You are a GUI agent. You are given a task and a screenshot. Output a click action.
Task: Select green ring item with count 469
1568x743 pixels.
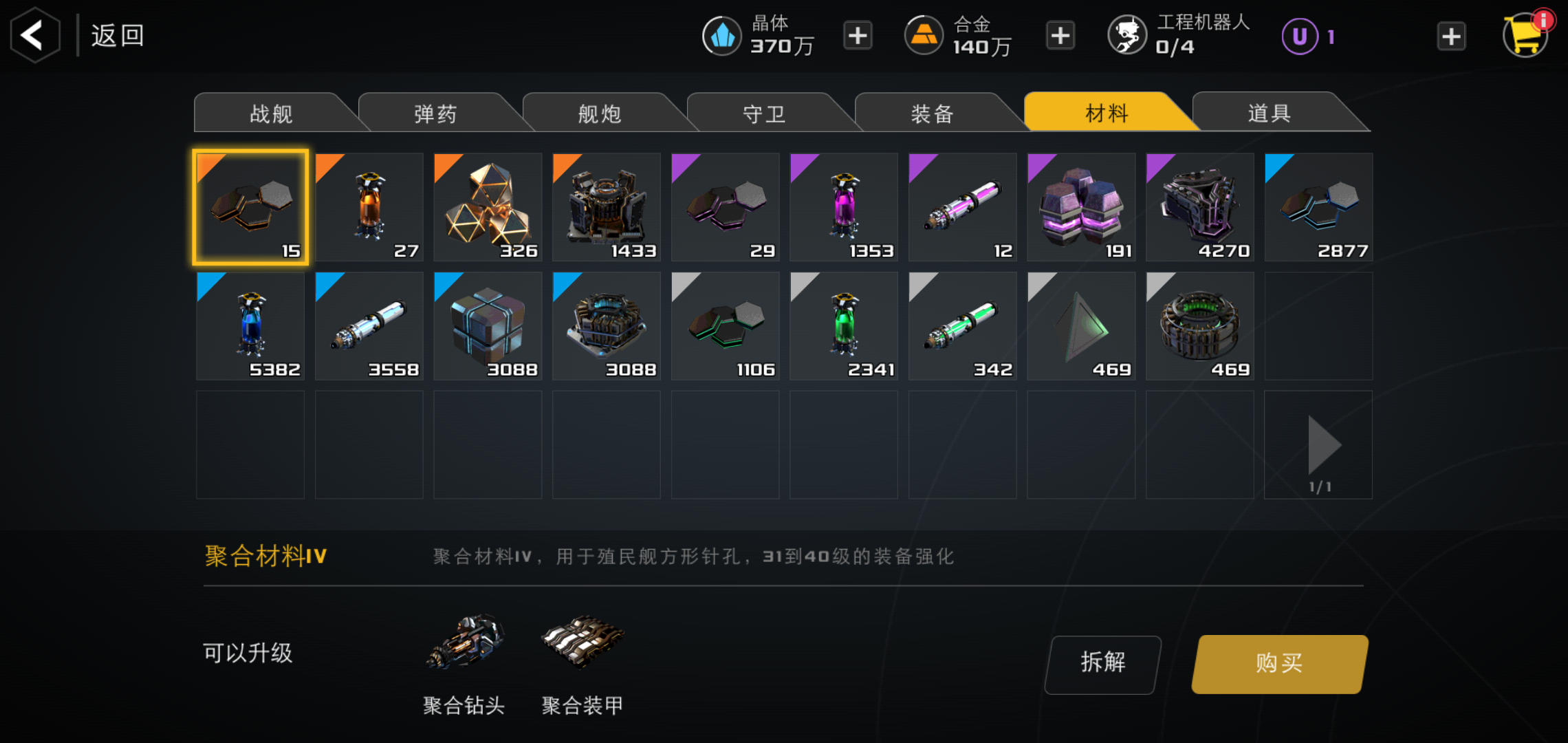pos(1200,326)
